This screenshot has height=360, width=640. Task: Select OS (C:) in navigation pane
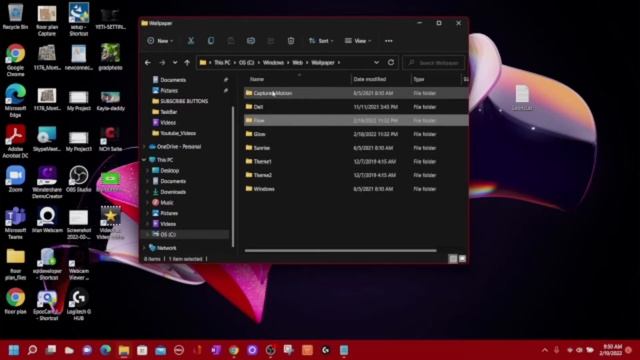click(164, 235)
